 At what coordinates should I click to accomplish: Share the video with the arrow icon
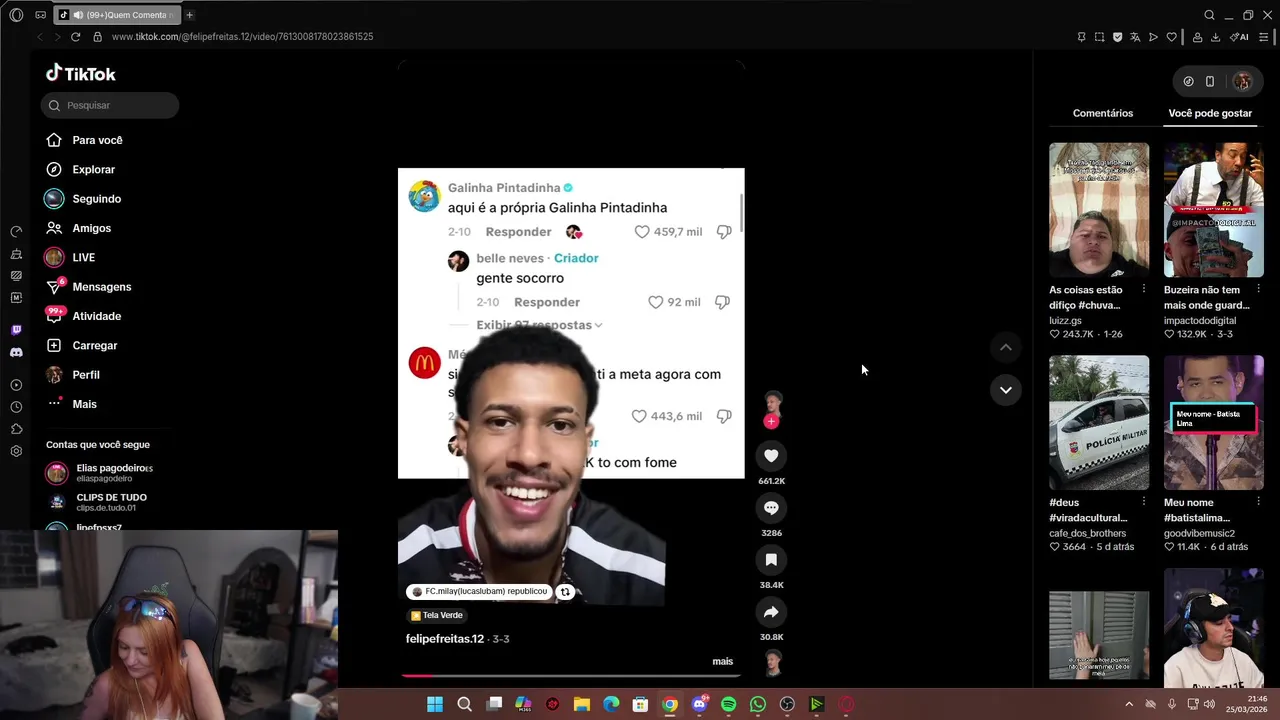point(771,612)
